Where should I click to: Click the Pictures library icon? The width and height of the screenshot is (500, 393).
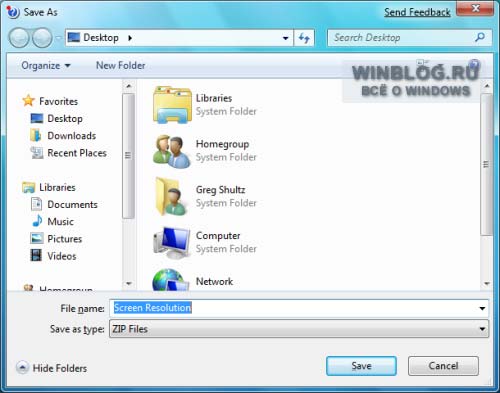36,238
